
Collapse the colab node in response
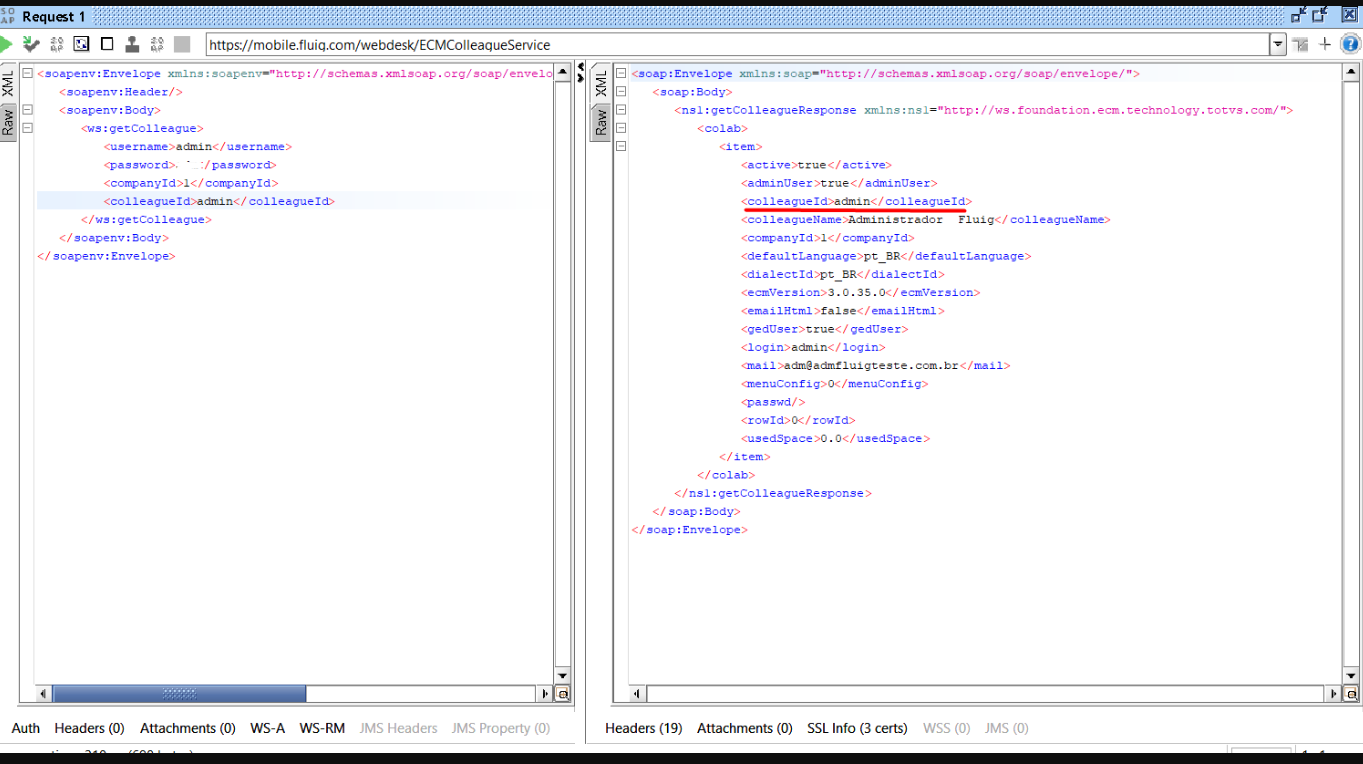(621, 128)
